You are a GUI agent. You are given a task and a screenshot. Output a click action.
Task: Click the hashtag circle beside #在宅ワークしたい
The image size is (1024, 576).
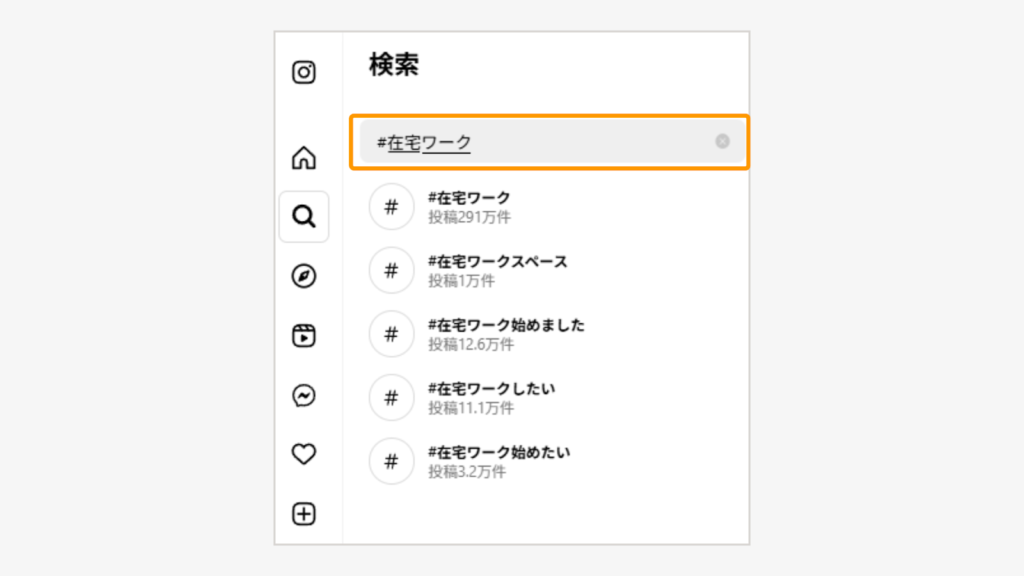click(x=391, y=397)
